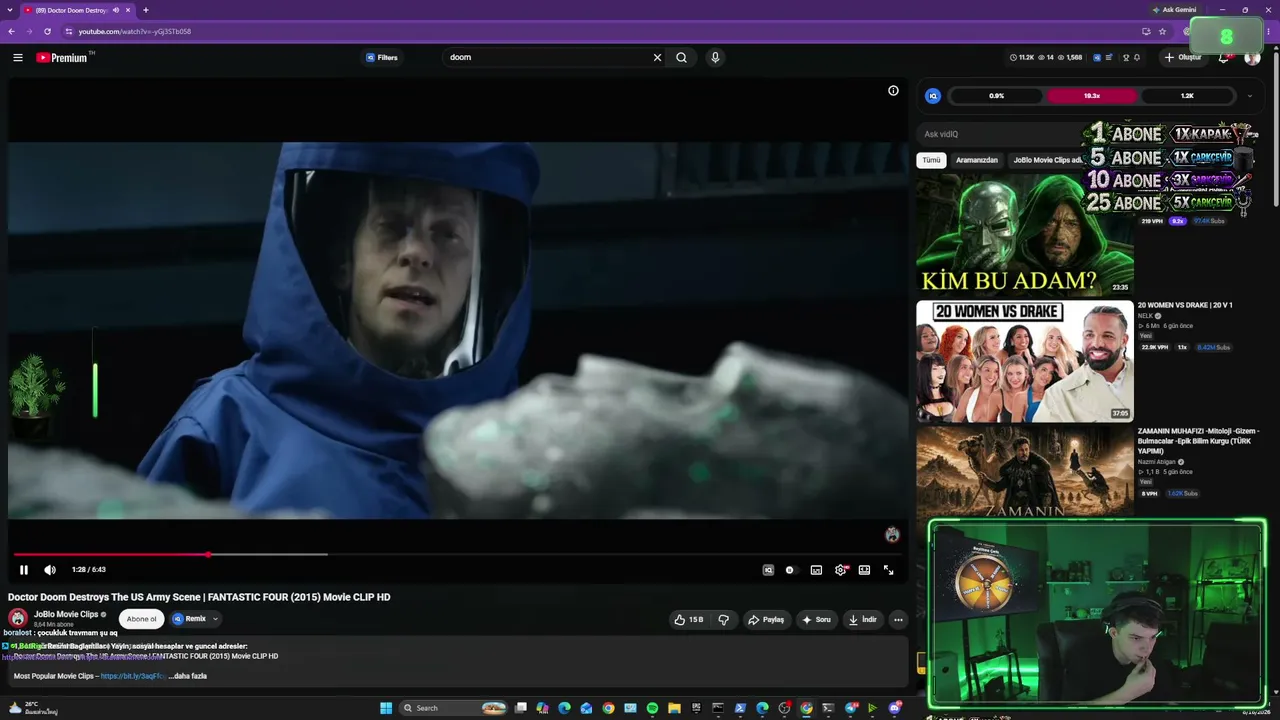Mute the video volume
The width and height of the screenshot is (1280, 720).
[50, 570]
